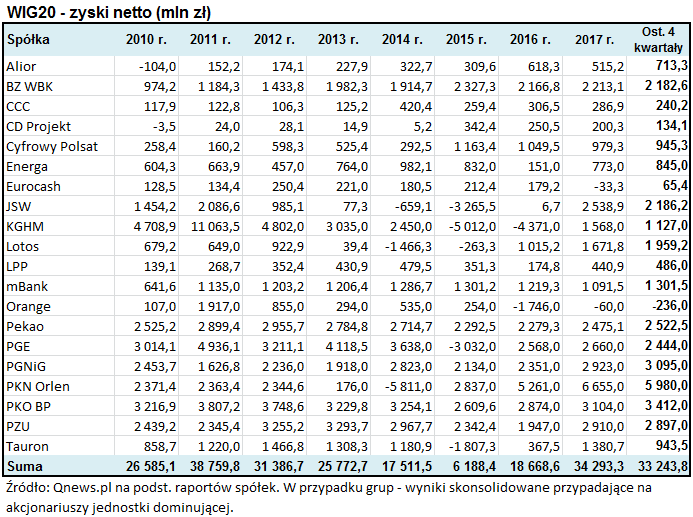This screenshot has height=517, width=693.
Task: Click the Tauron company name
Action: (x=27, y=446)
